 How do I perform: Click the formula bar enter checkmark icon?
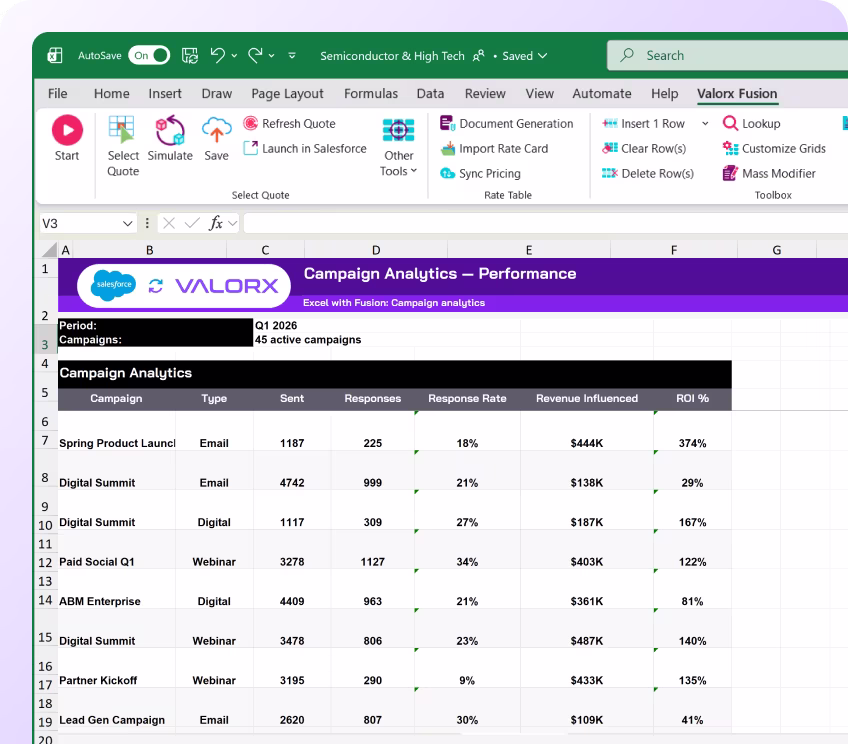click(192, 223)
